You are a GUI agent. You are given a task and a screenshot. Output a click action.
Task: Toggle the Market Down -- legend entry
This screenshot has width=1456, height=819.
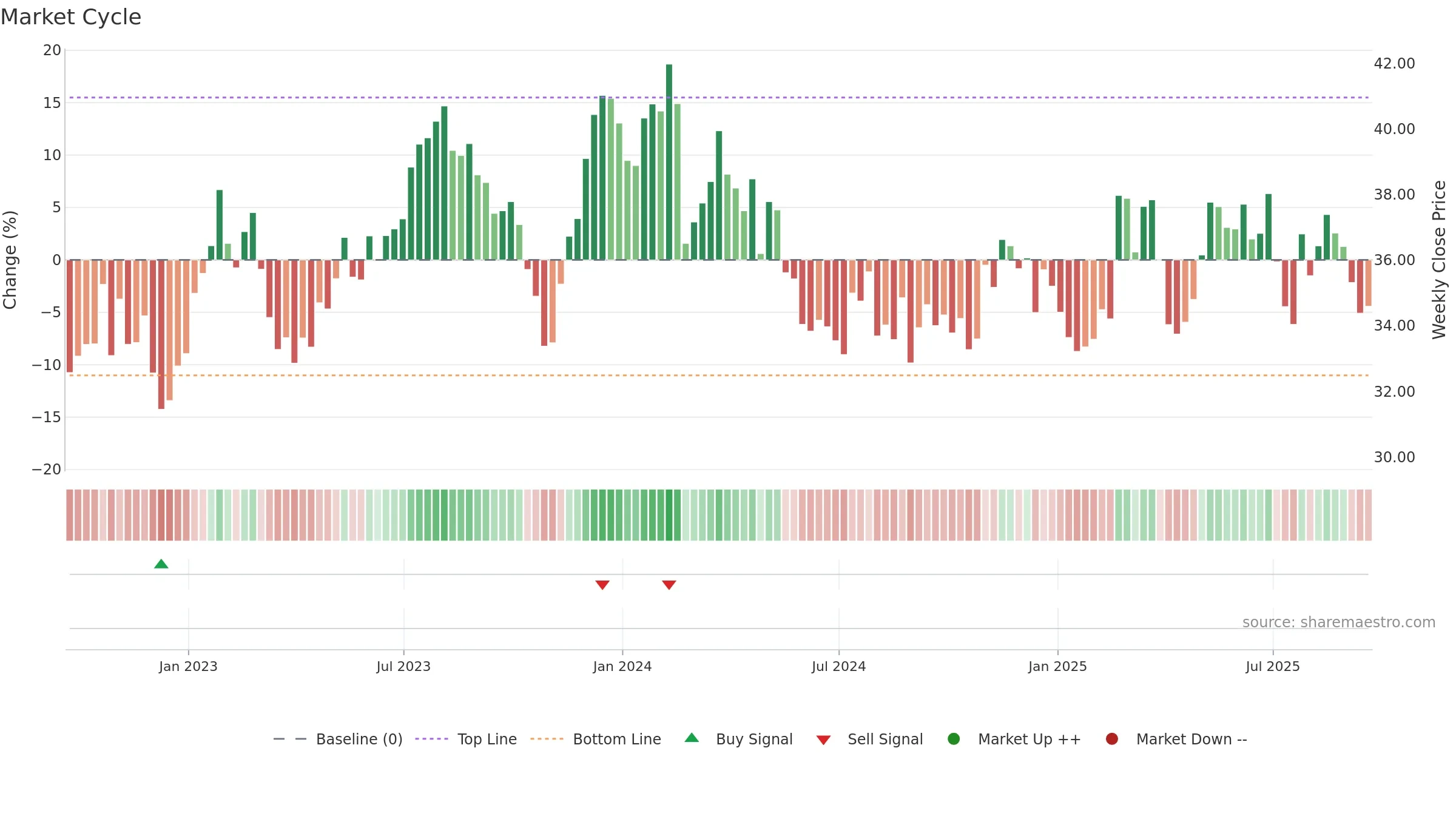[x=1176, y=739]
